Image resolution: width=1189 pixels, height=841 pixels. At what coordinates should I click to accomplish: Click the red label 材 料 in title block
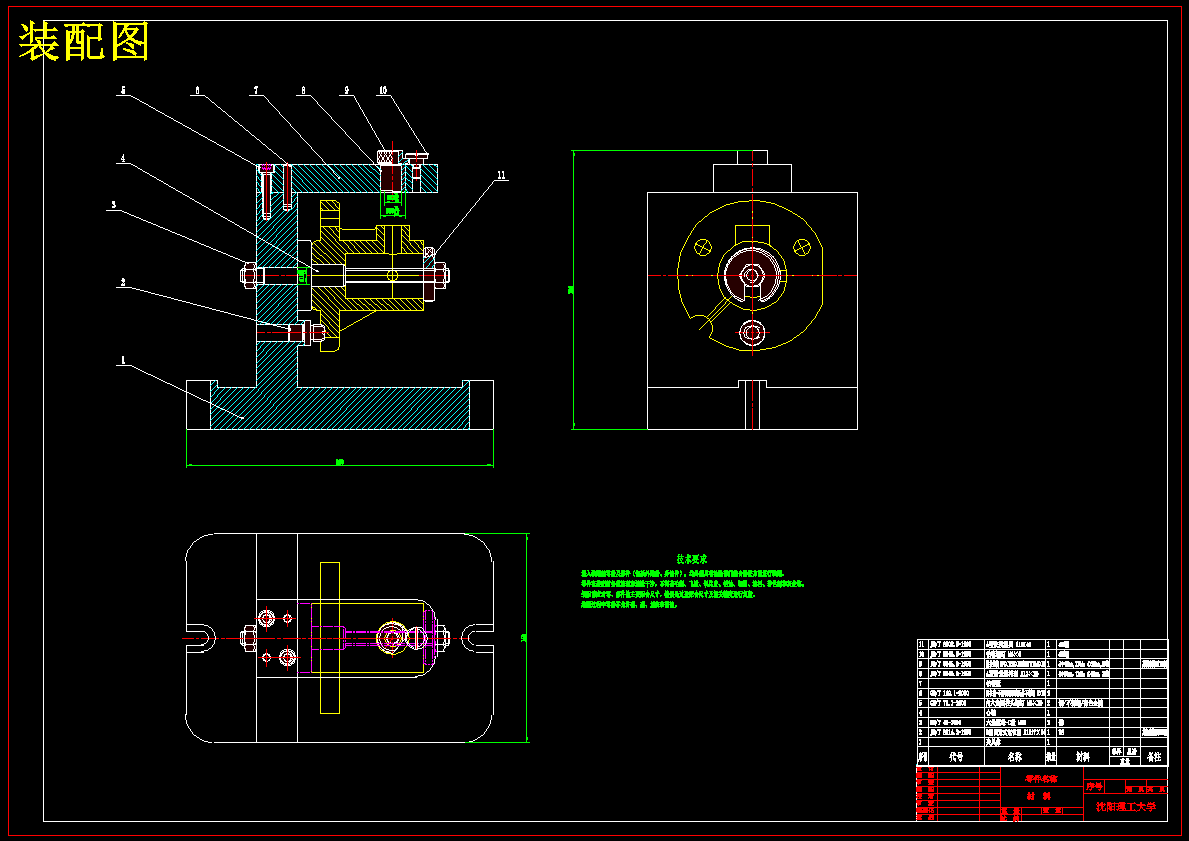pos(1039,796)
